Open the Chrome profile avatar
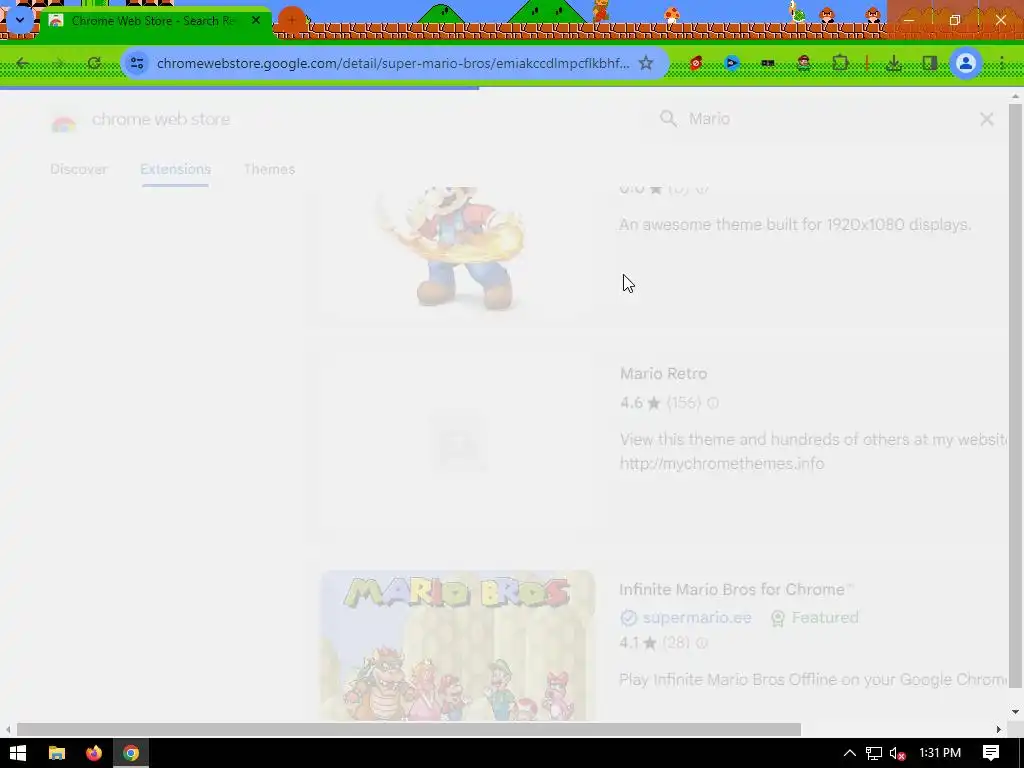The width and height of the screenshot is (1024, 768). pyautogui.click(x=965, y=63)
